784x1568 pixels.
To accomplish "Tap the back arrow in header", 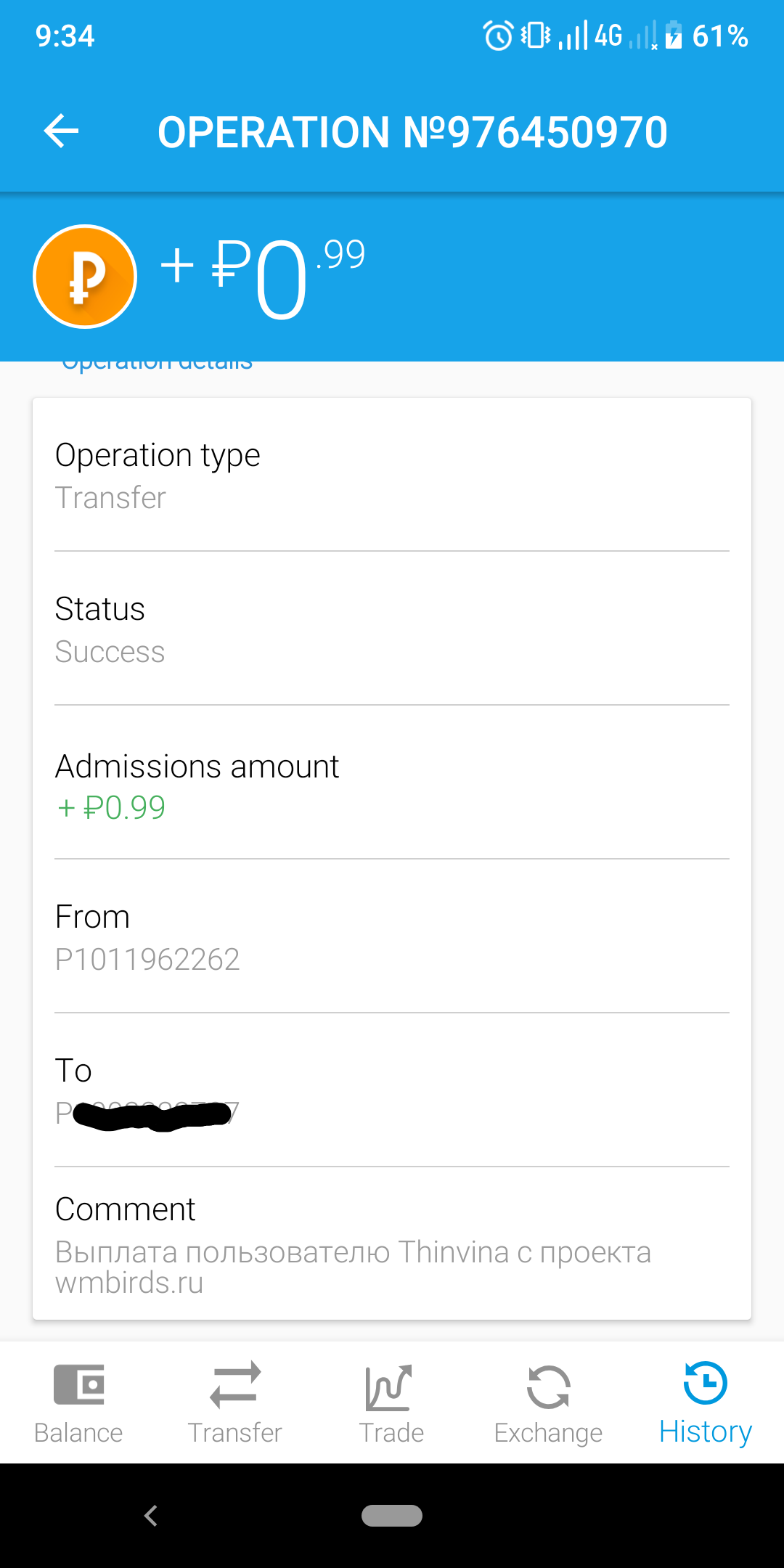I will coord(62,131).
